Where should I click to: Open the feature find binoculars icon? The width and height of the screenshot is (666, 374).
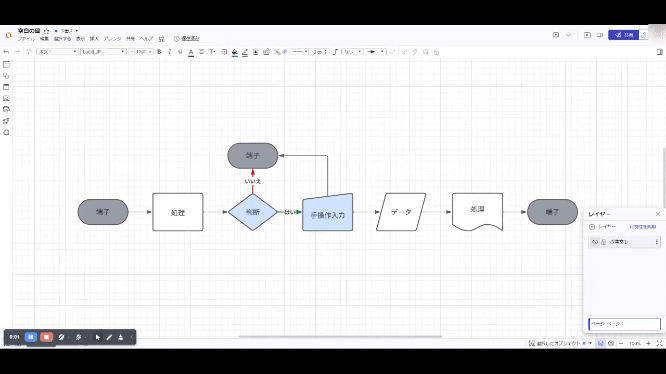tap(162, 39)
